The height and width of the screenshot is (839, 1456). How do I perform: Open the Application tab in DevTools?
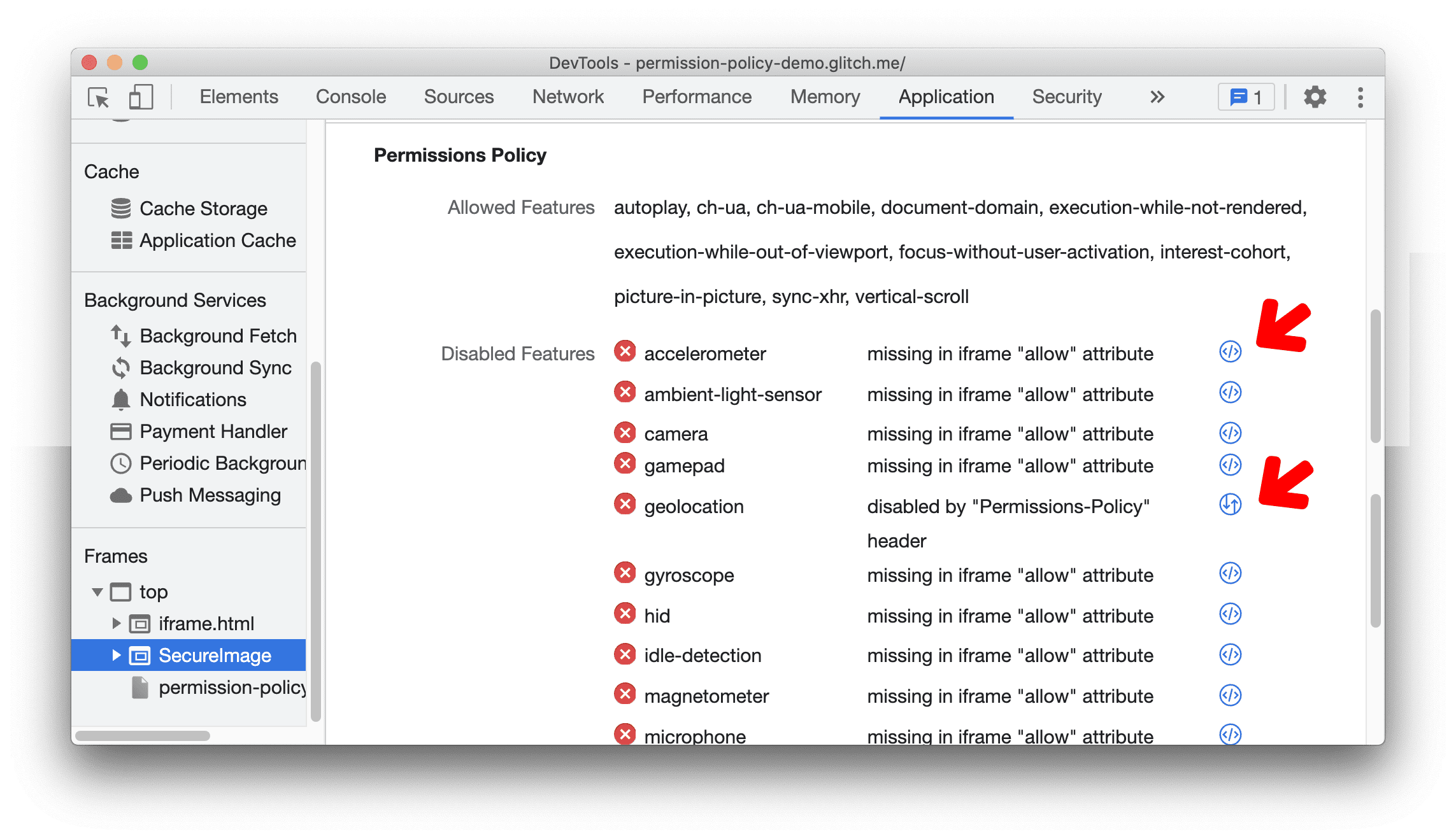(x=945, y=97)
